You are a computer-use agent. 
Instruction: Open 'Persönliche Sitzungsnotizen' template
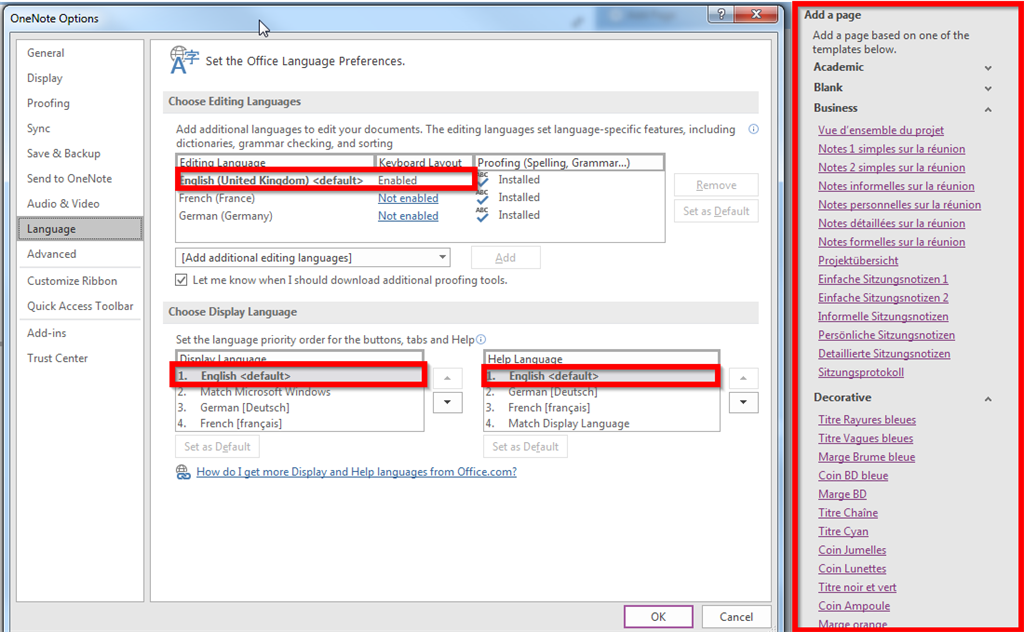pos(886,335)
